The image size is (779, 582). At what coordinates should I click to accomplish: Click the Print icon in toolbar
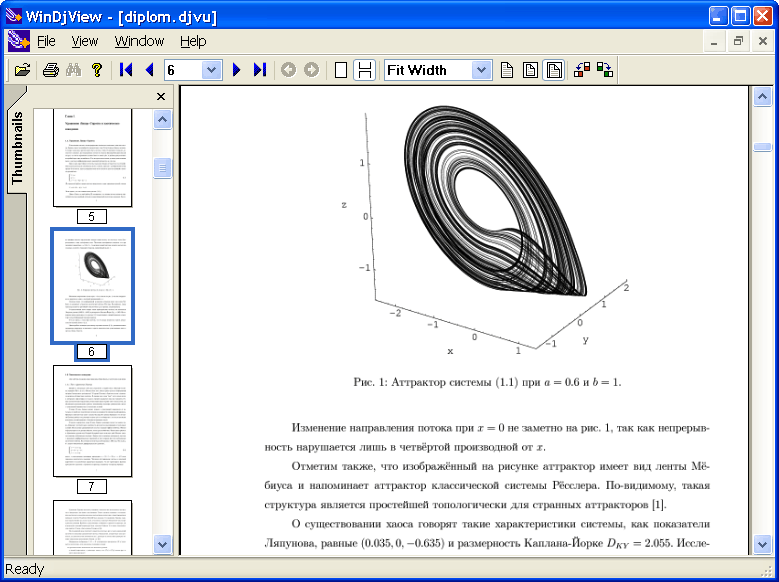pyautogui.click(x=50, y=70)
